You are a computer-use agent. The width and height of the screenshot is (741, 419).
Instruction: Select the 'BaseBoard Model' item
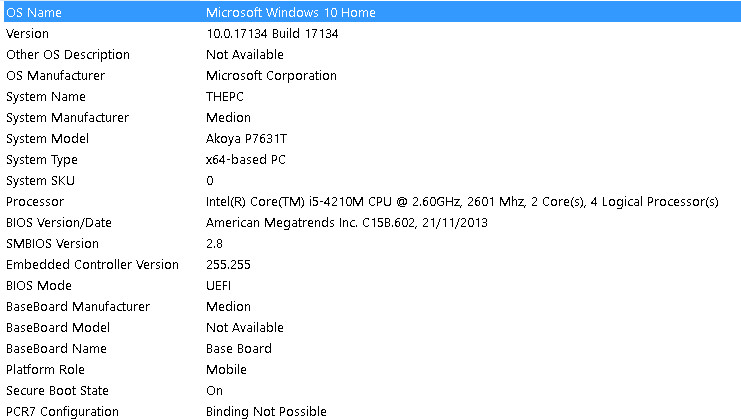coord(58,328)
